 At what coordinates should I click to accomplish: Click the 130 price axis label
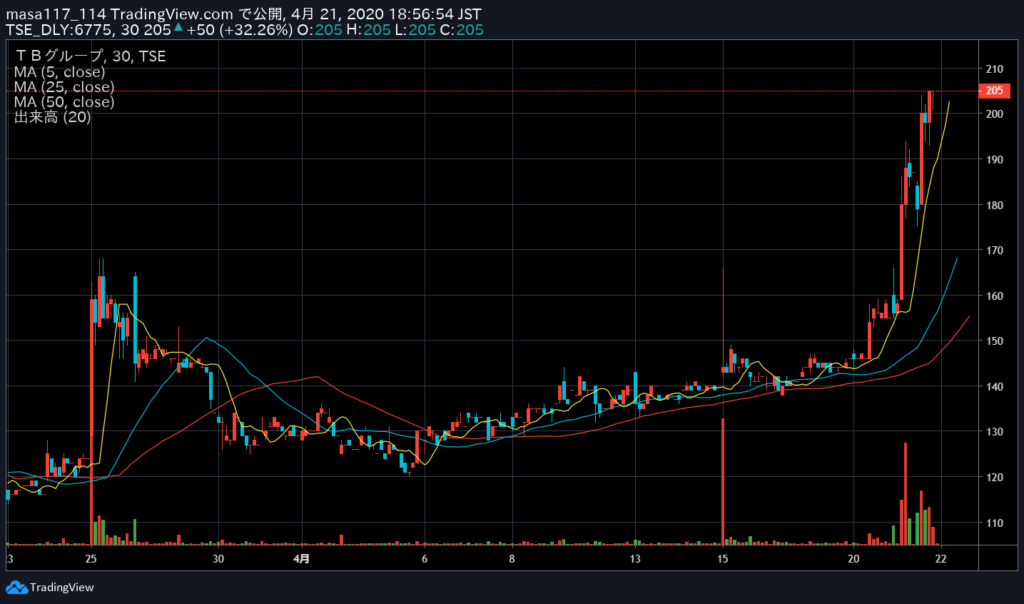point(995,432)
